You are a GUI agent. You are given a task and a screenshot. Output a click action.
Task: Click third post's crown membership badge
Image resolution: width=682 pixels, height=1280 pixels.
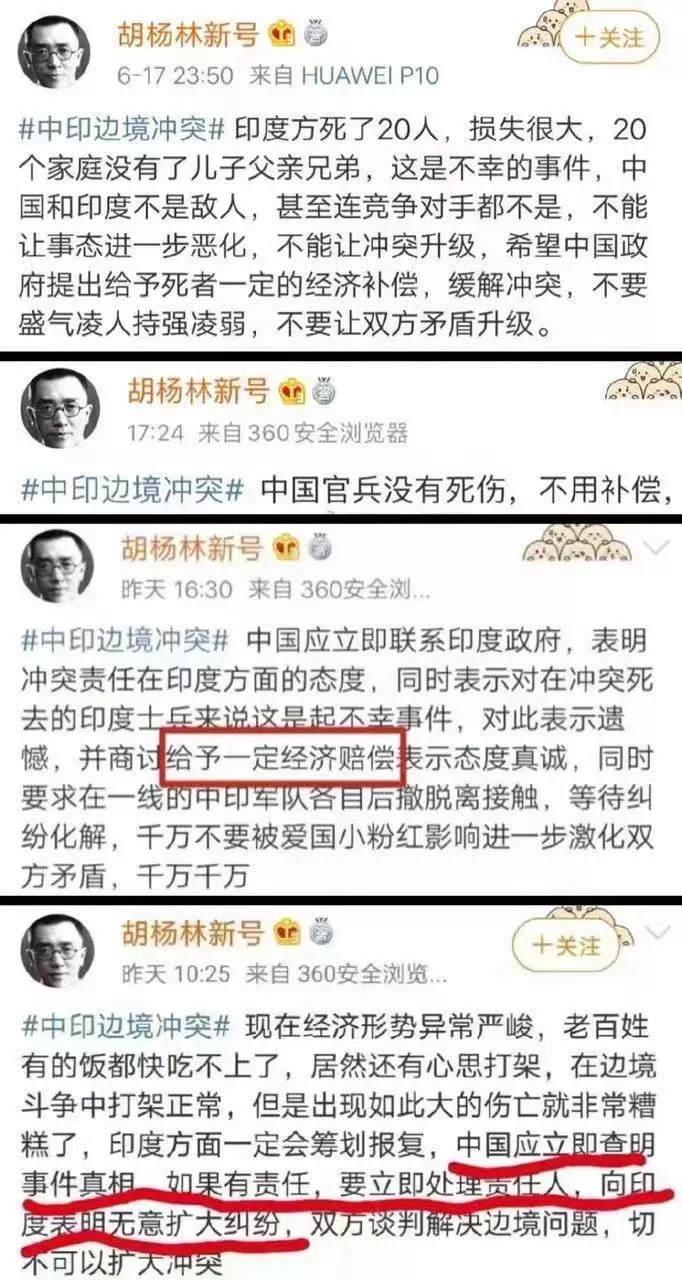[287, 547]
